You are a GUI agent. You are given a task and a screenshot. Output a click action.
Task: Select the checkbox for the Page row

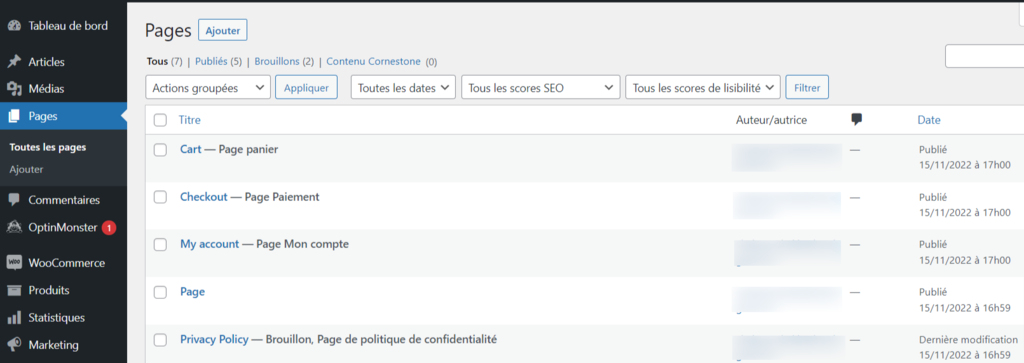[x=160, y=292]
